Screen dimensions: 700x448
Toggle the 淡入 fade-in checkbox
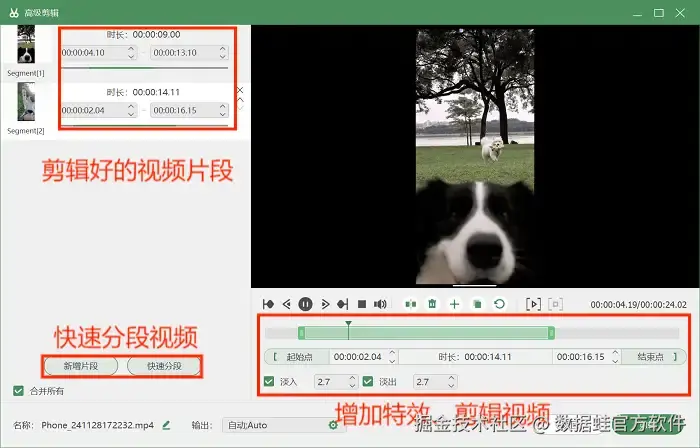point(269,382)
